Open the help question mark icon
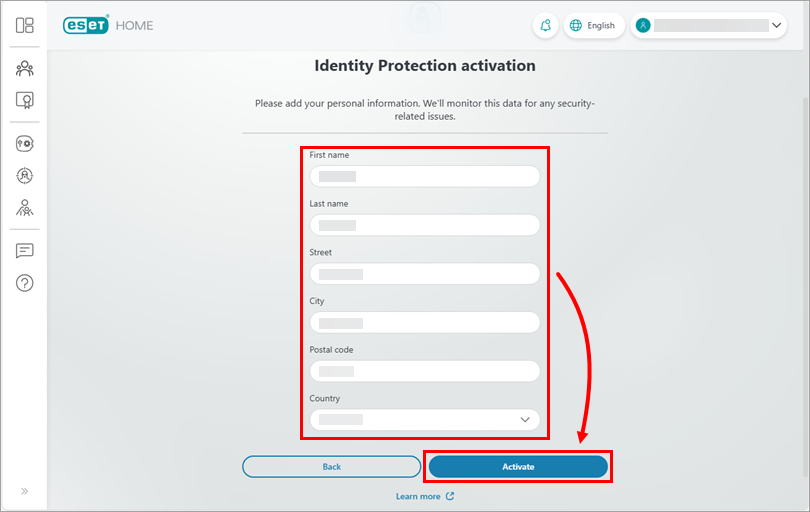Image resolution: width=810 pixels, height=512 pixels. pyautogui.click(x=25, y=283)
